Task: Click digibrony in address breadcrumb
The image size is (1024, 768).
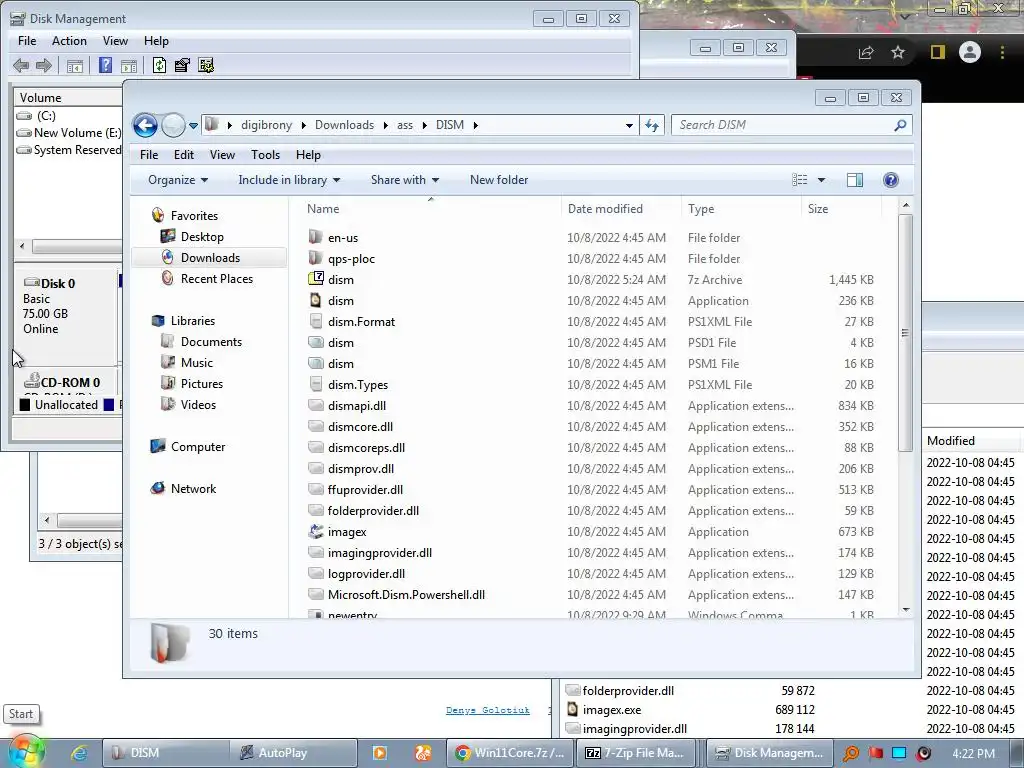Action: (266, 125)
